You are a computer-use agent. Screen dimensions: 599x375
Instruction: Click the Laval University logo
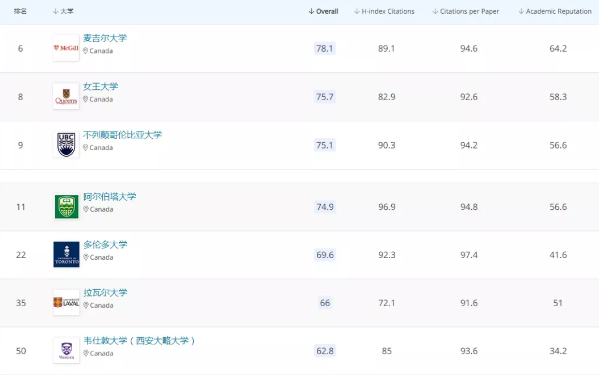[66, 302]
